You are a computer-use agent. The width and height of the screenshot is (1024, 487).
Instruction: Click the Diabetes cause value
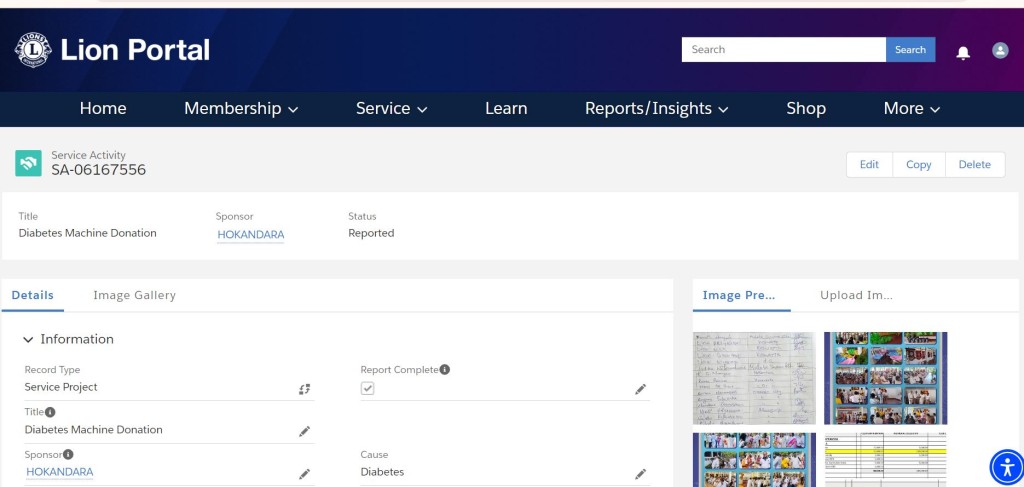coord(382,472)
